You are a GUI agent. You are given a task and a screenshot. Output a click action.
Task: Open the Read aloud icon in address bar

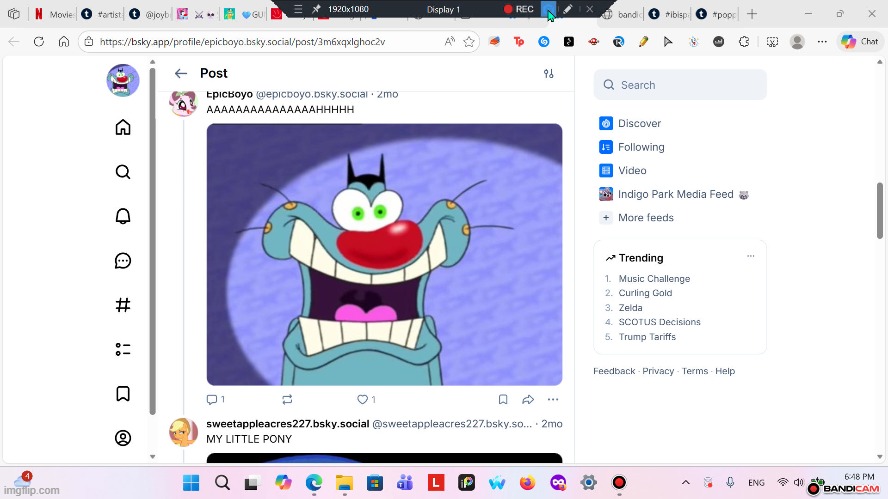coord(450,41)
